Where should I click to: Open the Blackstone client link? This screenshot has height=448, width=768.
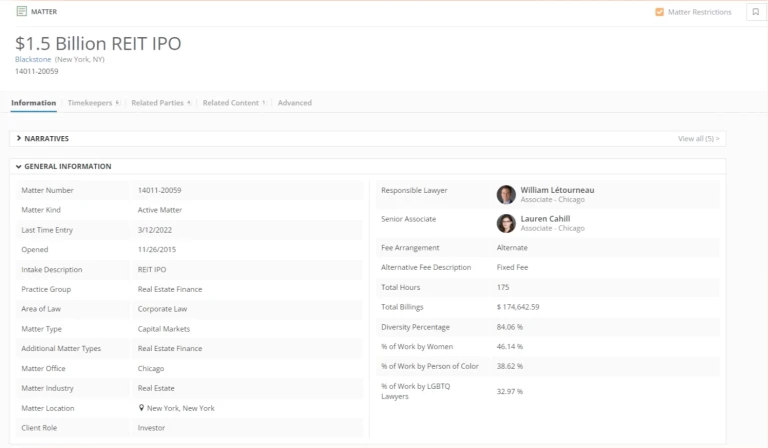(x=34, y=60)
